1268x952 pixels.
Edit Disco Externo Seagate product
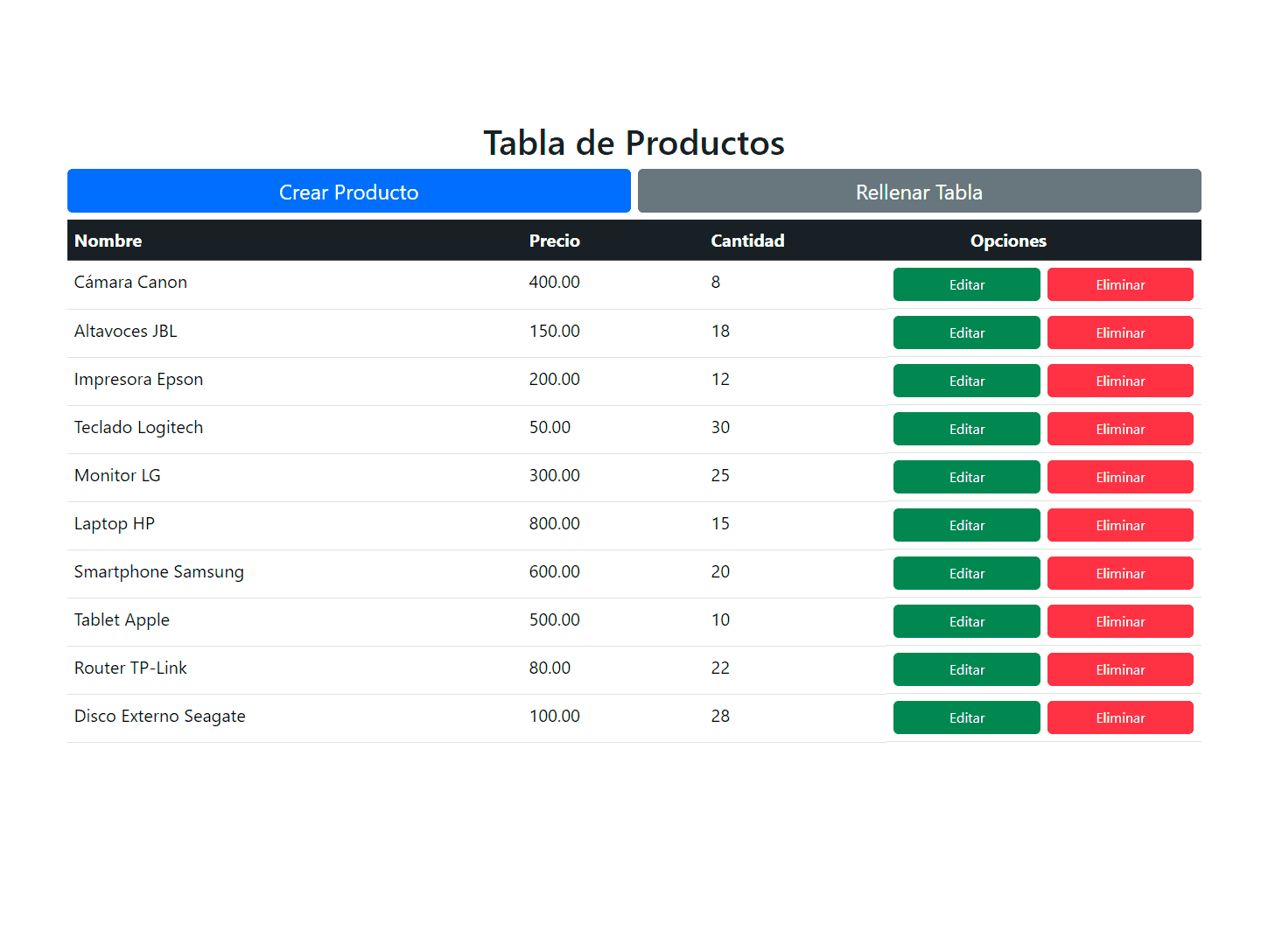click(x=966, y=717)
